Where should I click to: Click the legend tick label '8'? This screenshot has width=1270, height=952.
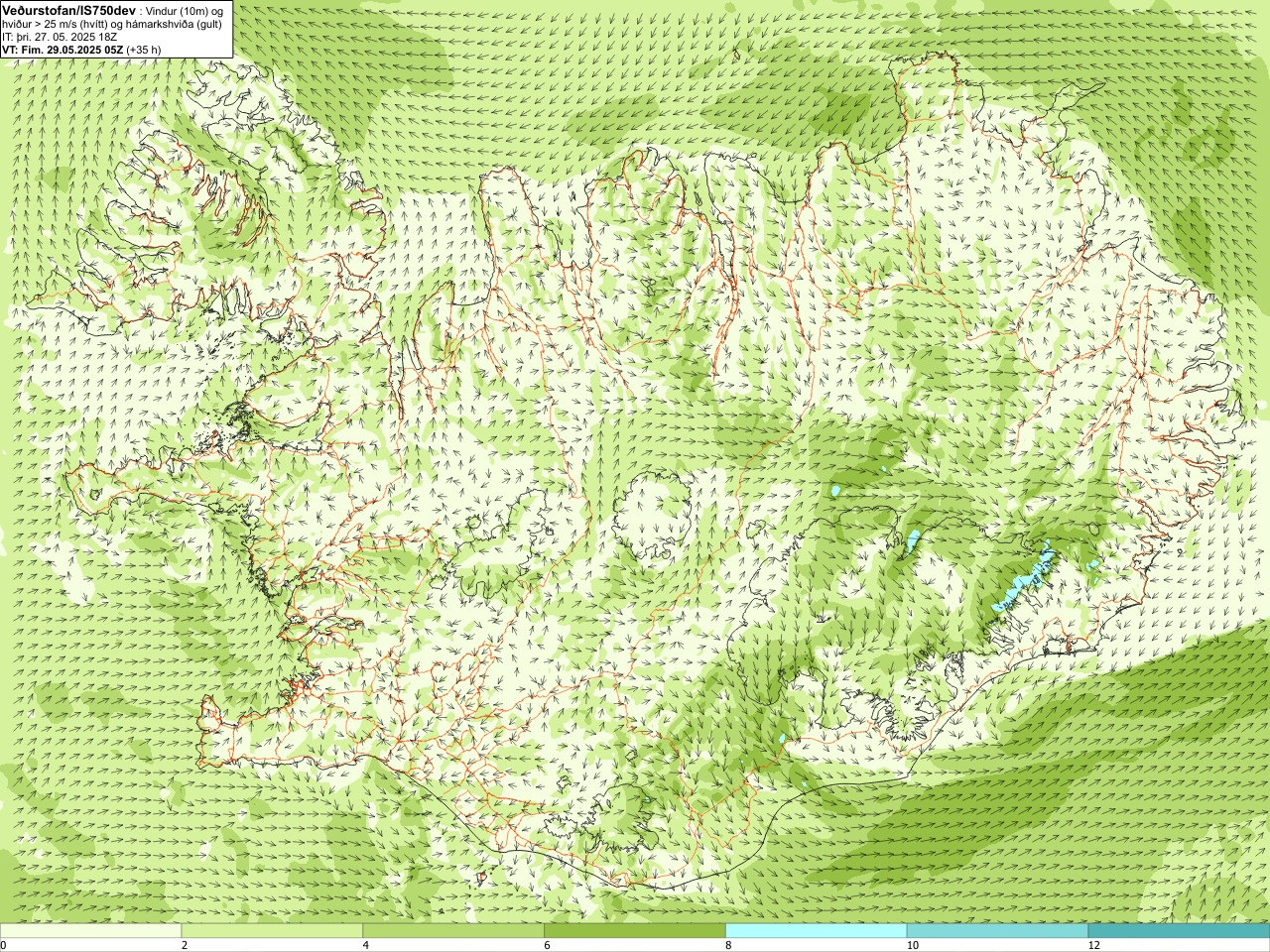728,946
